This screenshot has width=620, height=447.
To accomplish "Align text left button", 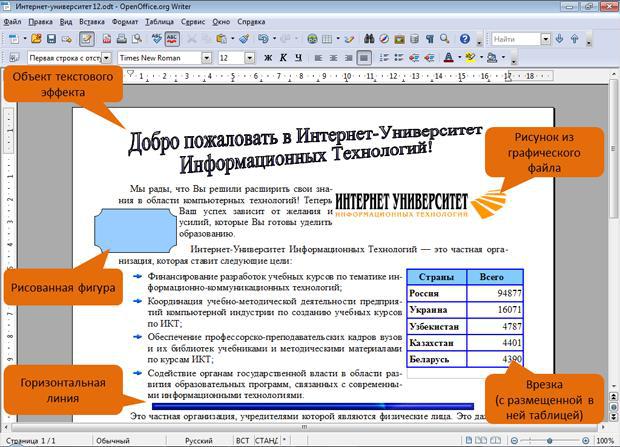I will tap(318, 58).
